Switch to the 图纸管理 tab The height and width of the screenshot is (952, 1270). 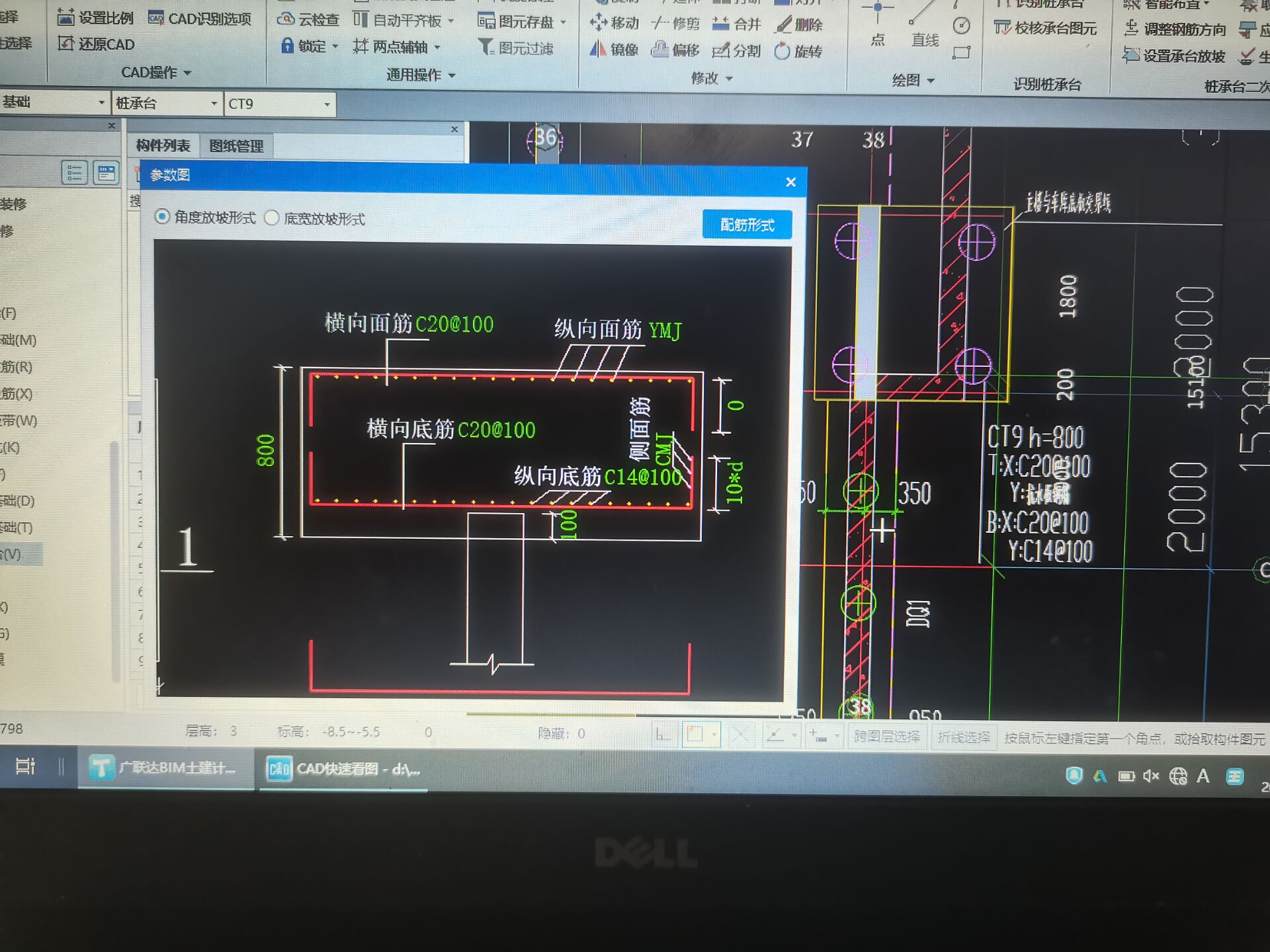click(236, 146)
